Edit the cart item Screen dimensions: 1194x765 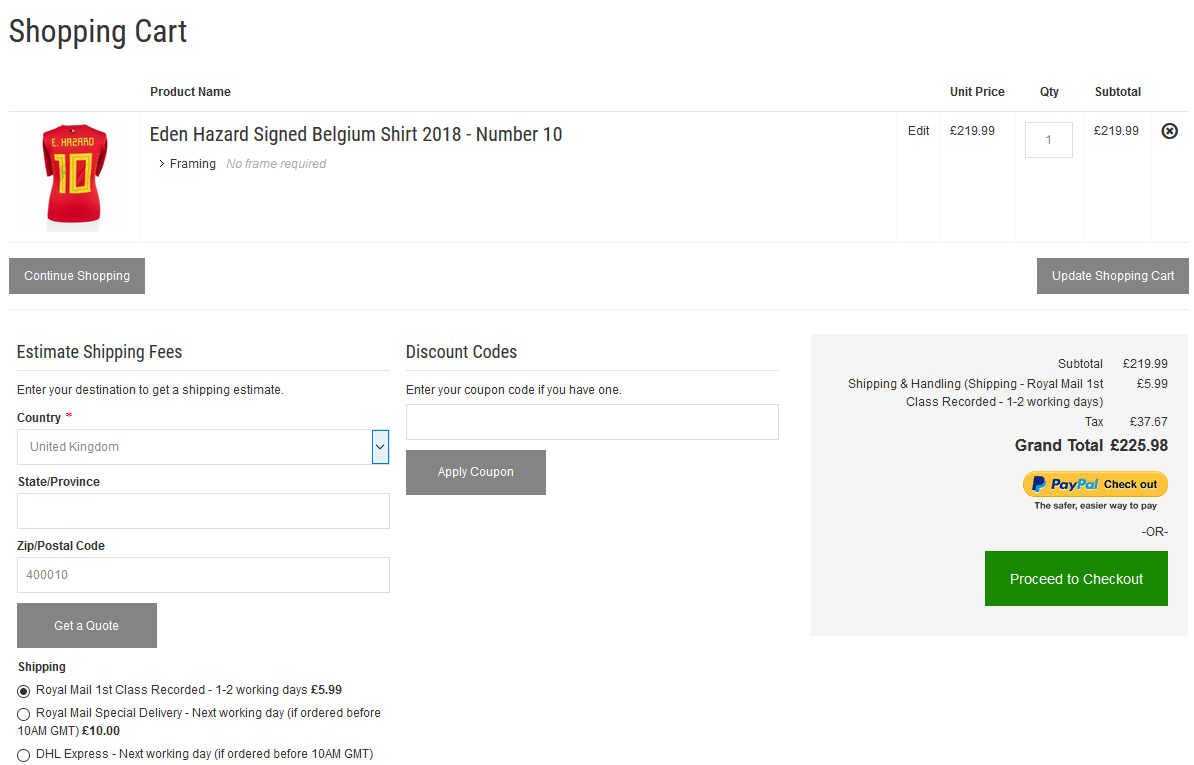point(918,131)
